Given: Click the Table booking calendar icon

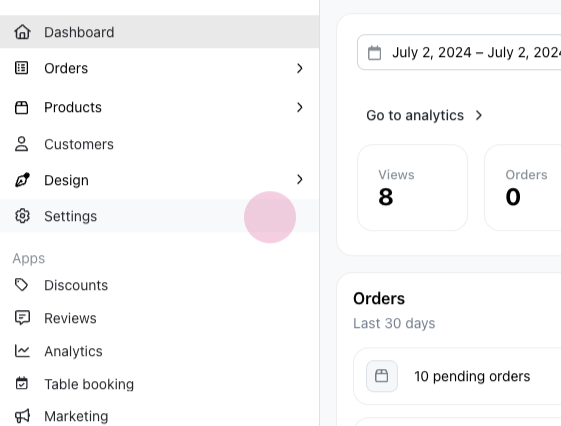Looking at the screenshot, I should pyautogui.click(x=22, y=383).
